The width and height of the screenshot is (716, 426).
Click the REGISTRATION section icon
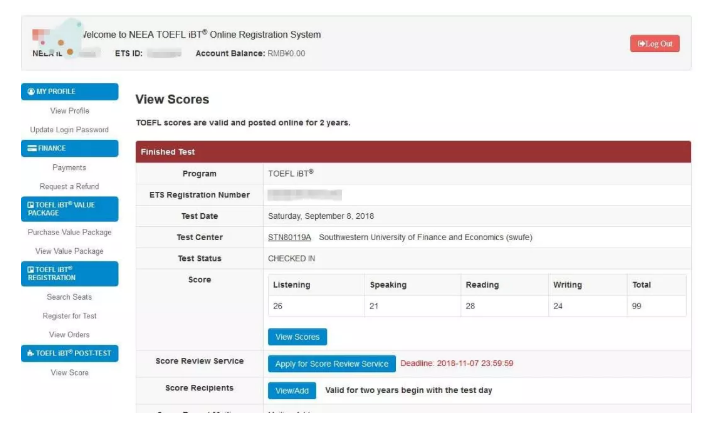coord(31,269)
